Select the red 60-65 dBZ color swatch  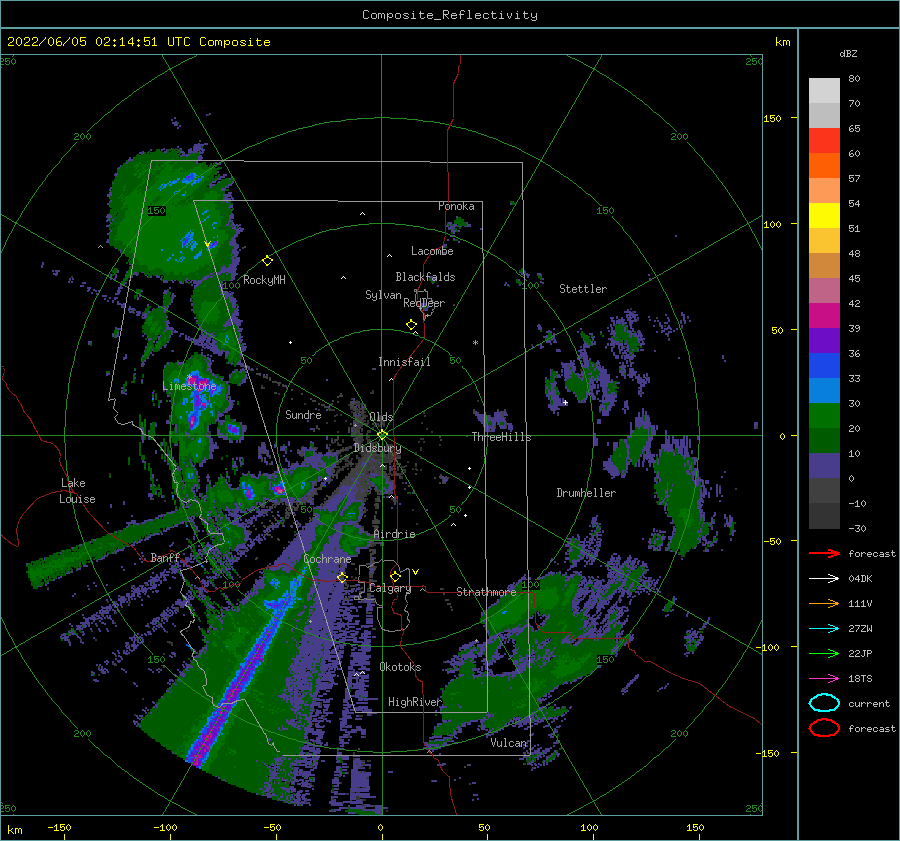point(824,140)
